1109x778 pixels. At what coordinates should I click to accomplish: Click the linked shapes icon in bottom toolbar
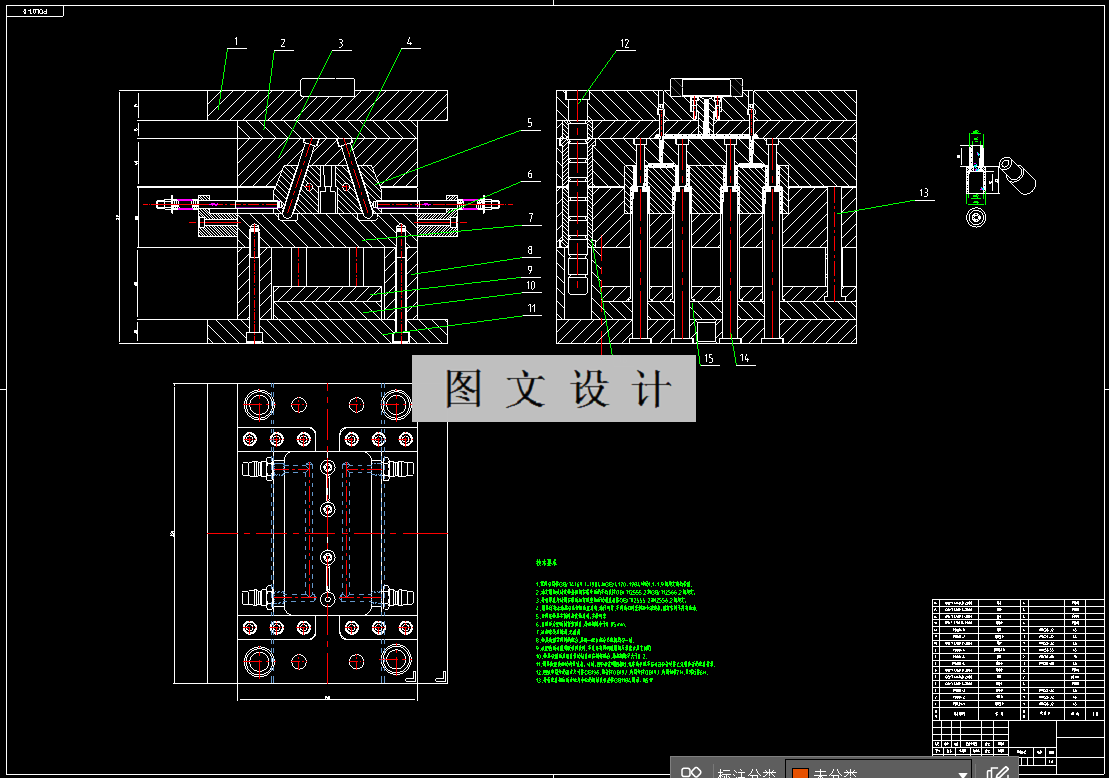691,772
